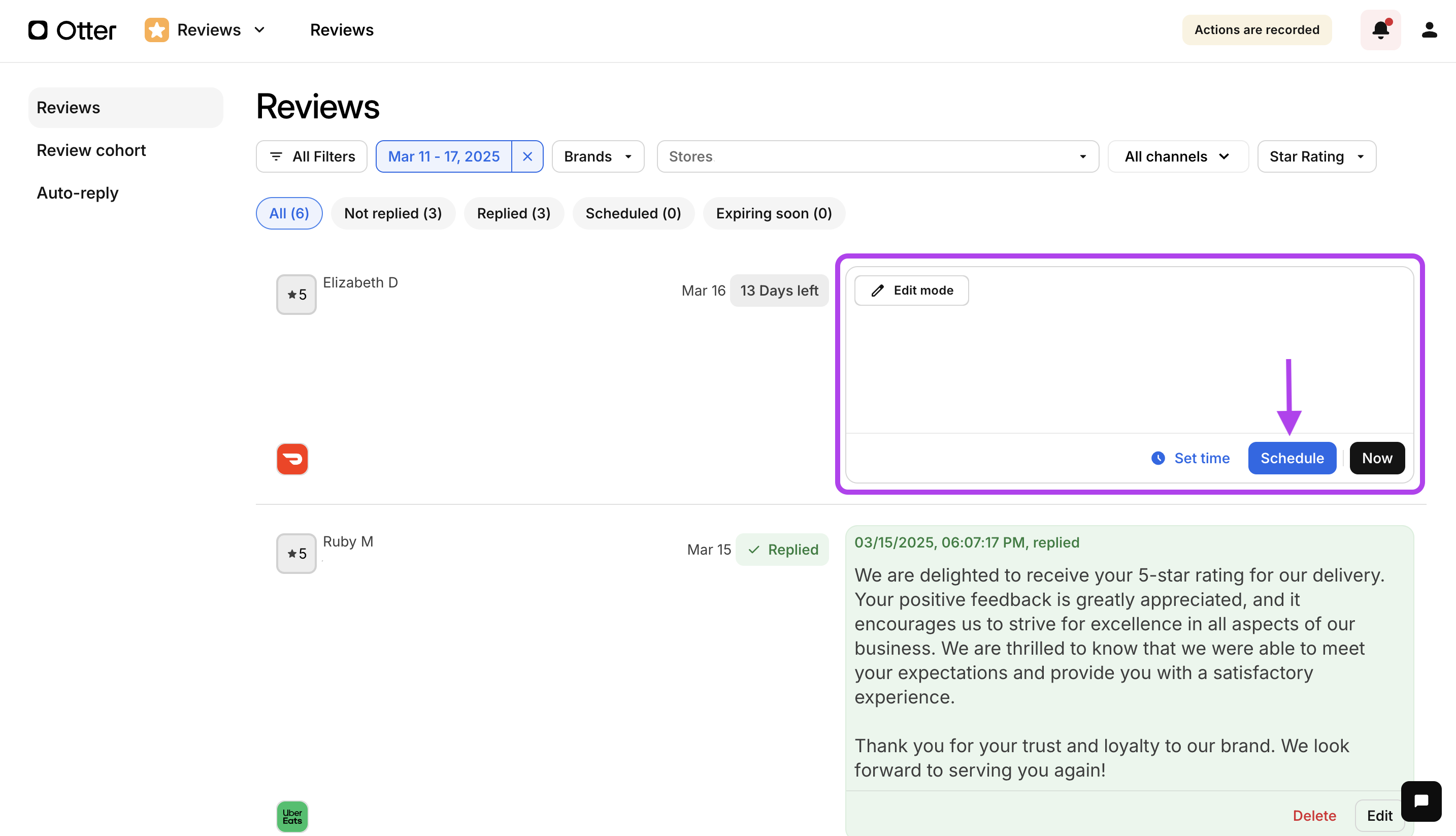Select the Not replied (3) tab
This screenshot has width=1456, height=836.
[393, 213]
